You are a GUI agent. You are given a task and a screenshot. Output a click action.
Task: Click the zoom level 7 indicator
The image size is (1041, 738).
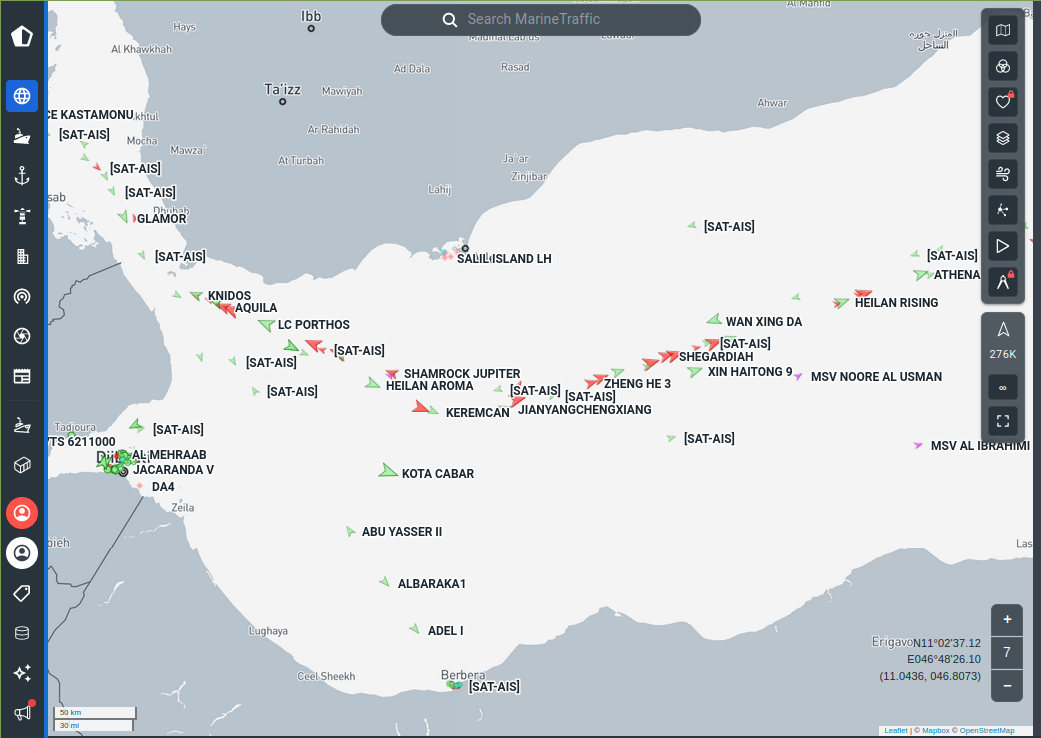click(1007, 652)
